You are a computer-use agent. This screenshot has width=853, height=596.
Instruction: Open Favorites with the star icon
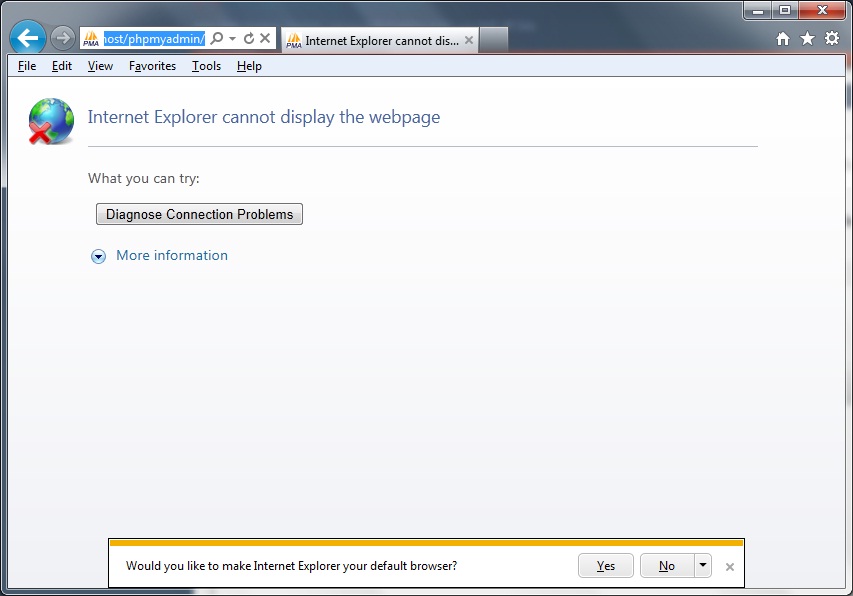click(x=807, y=39)
